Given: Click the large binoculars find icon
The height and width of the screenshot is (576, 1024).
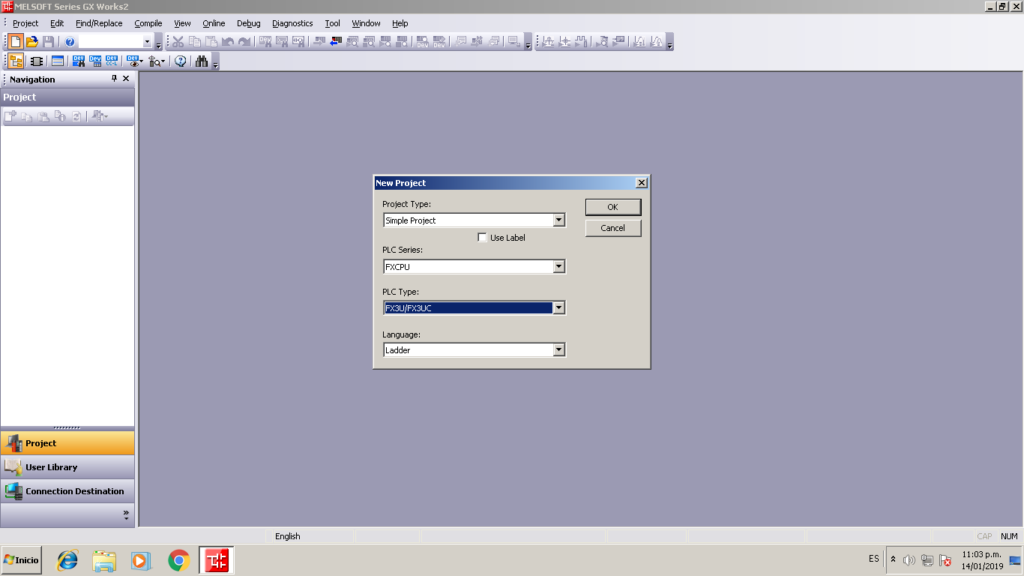Looking at the screenshot, I should [x=202, y=61].
